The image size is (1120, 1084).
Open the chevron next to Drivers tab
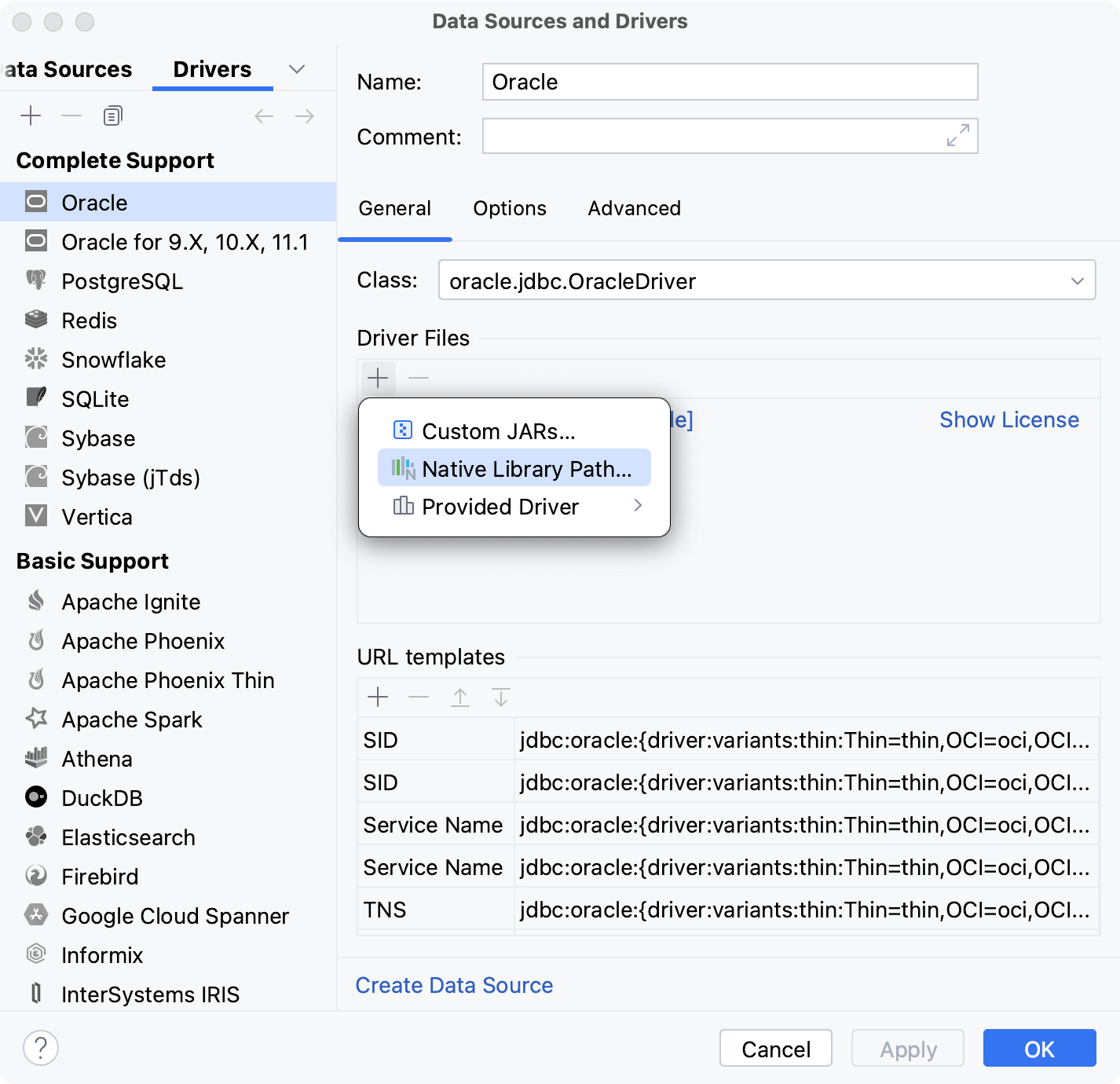tap(296, 69)
